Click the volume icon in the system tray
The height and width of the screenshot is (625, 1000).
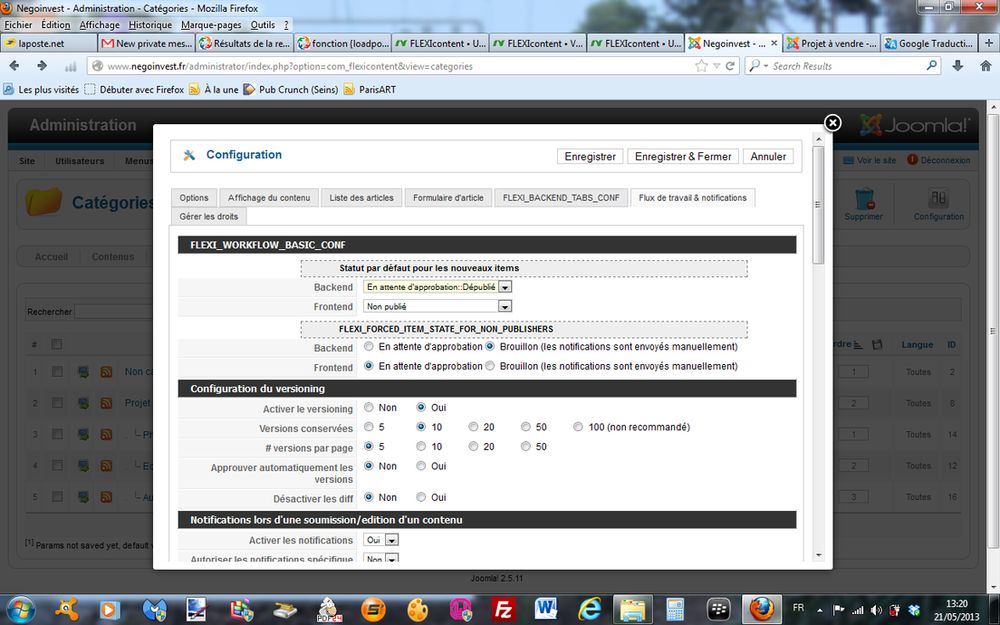[876, 610]
